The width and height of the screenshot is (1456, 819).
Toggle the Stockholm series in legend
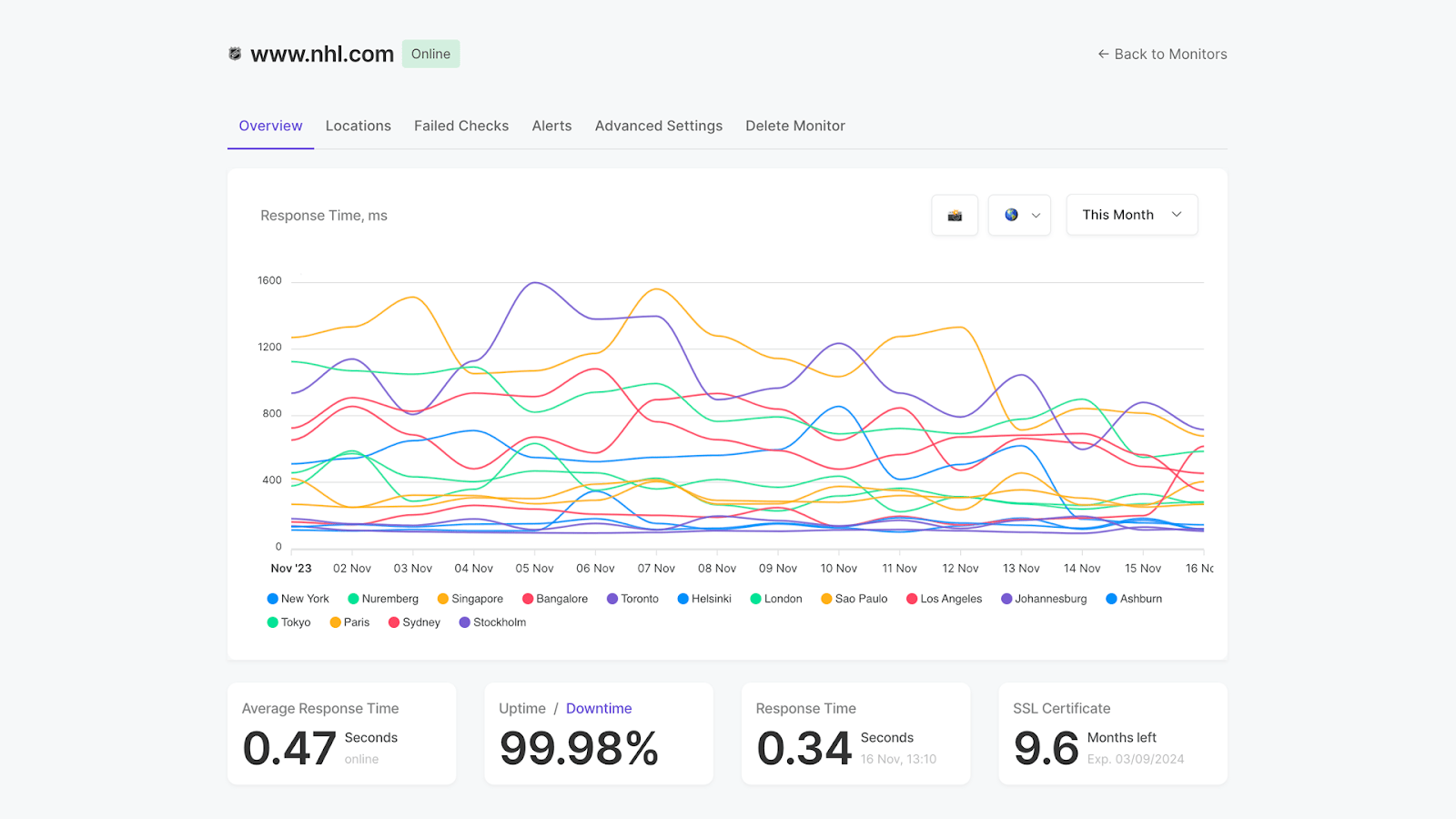point(492,622)
